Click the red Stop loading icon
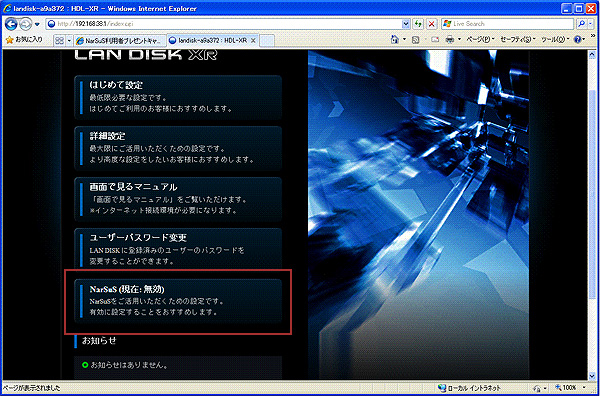The width and height of the screenshot is (600, 396). [431, 24]
